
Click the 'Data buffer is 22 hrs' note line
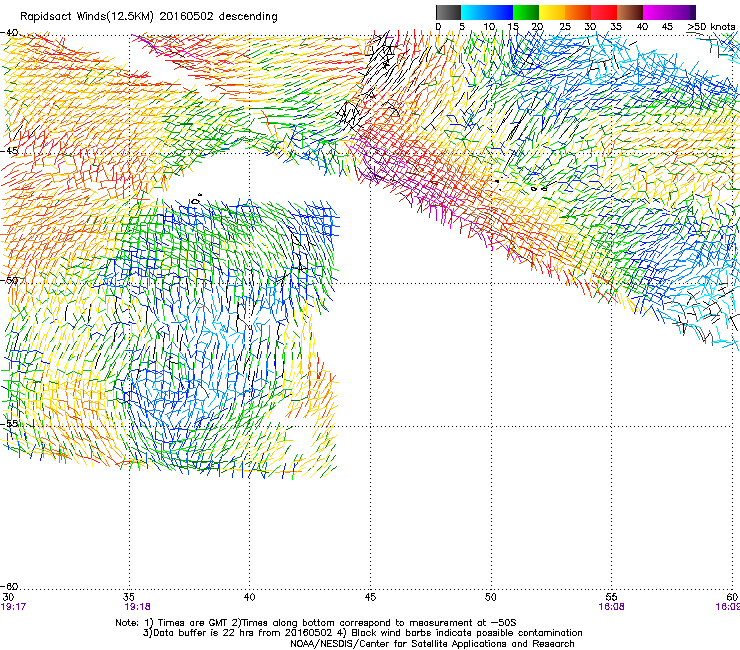[x=362, y=633]
